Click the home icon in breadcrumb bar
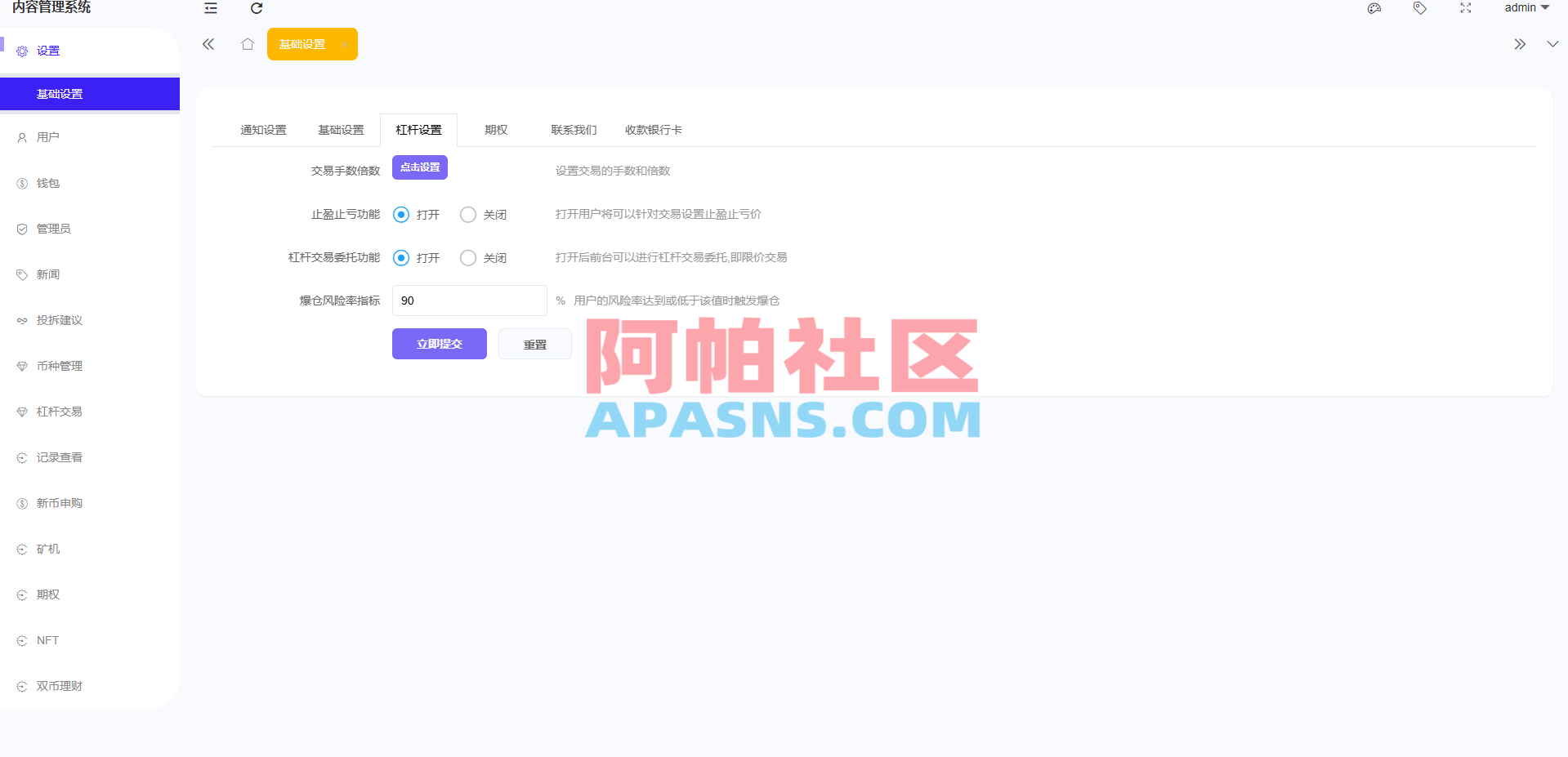 point(248,44)
